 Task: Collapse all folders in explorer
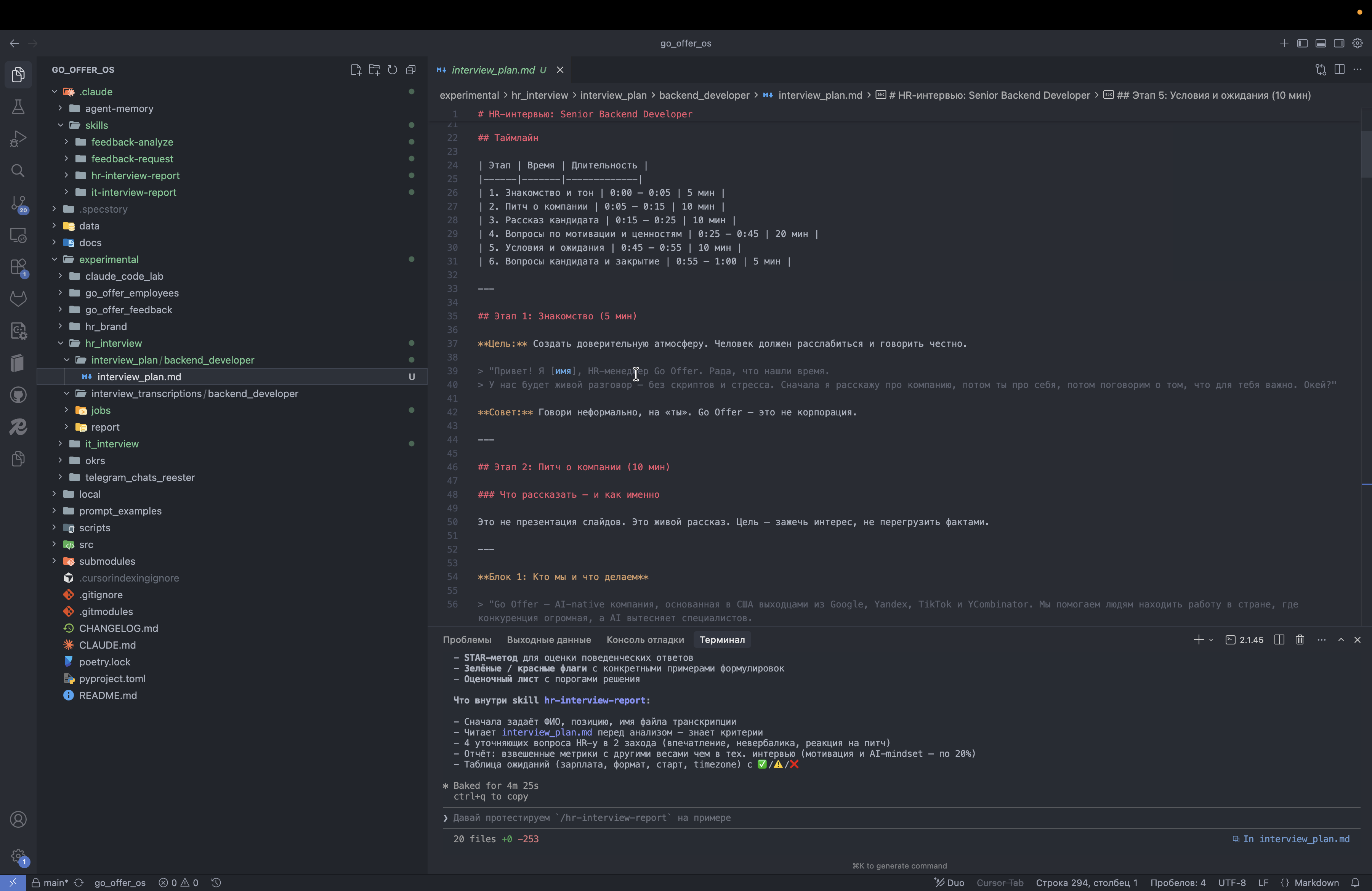coord(411,70)
